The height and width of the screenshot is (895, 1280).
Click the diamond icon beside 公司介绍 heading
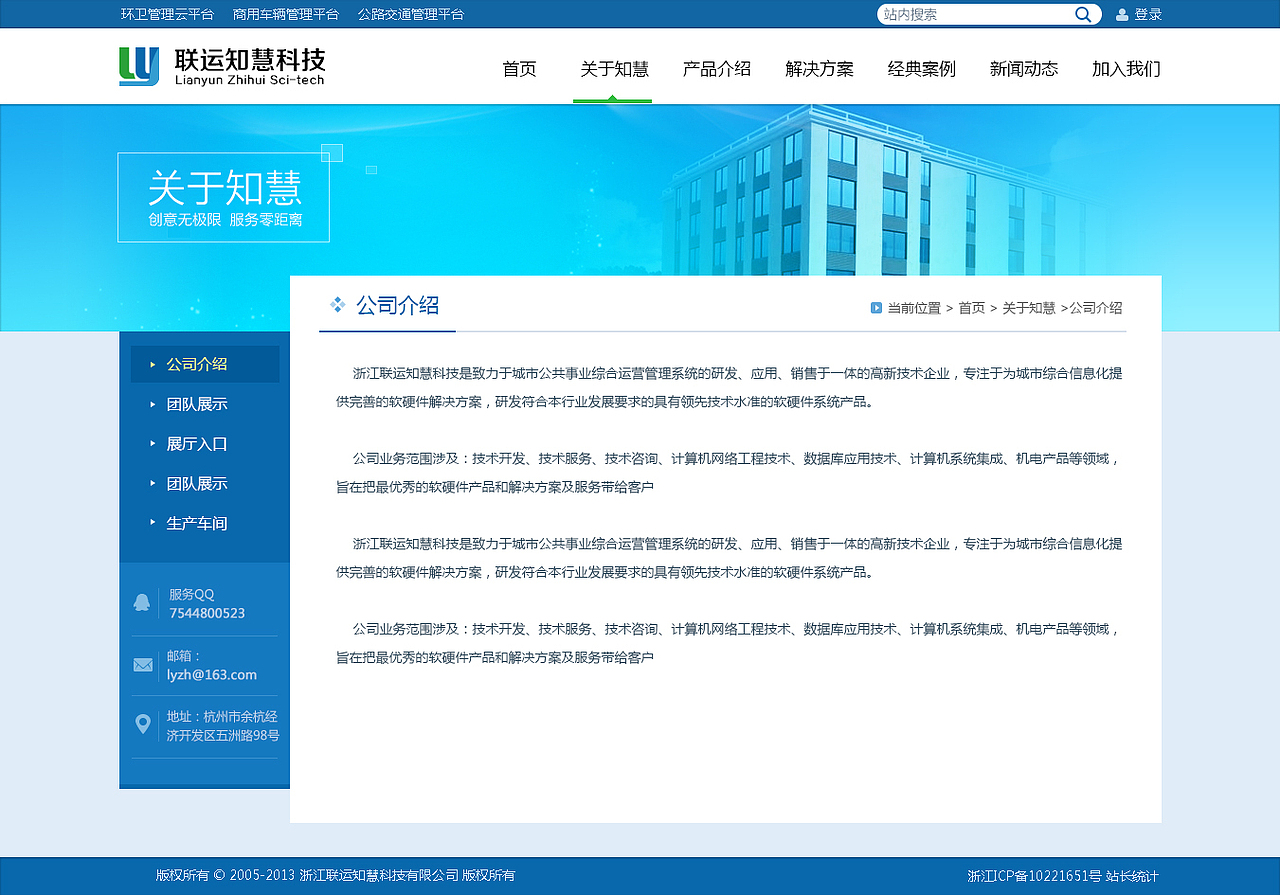coord(338,305)
